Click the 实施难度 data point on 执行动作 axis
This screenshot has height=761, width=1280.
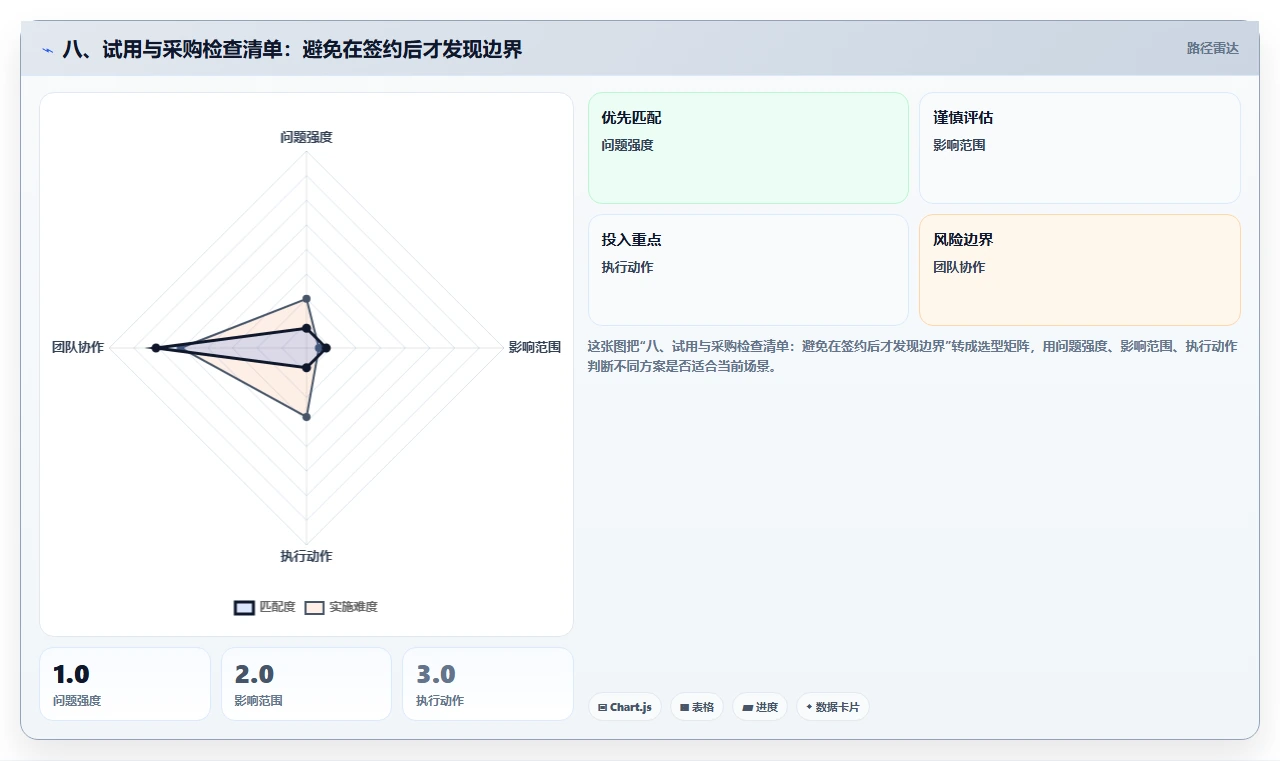(x=306, y=417)
